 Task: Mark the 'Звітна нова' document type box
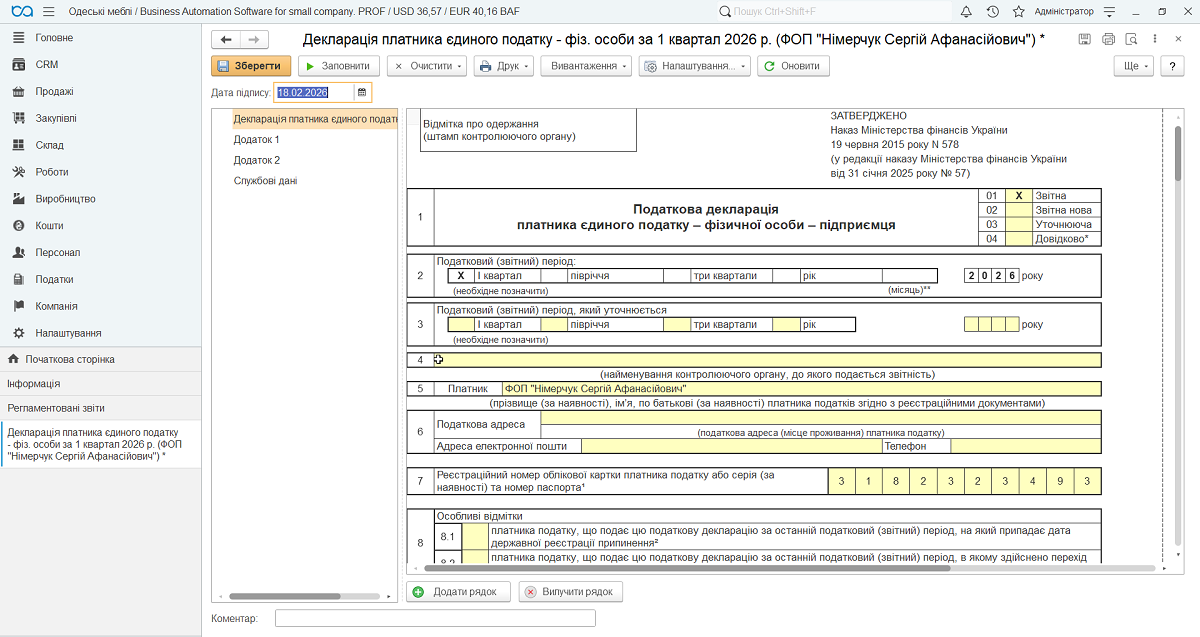click(1018, 211)
